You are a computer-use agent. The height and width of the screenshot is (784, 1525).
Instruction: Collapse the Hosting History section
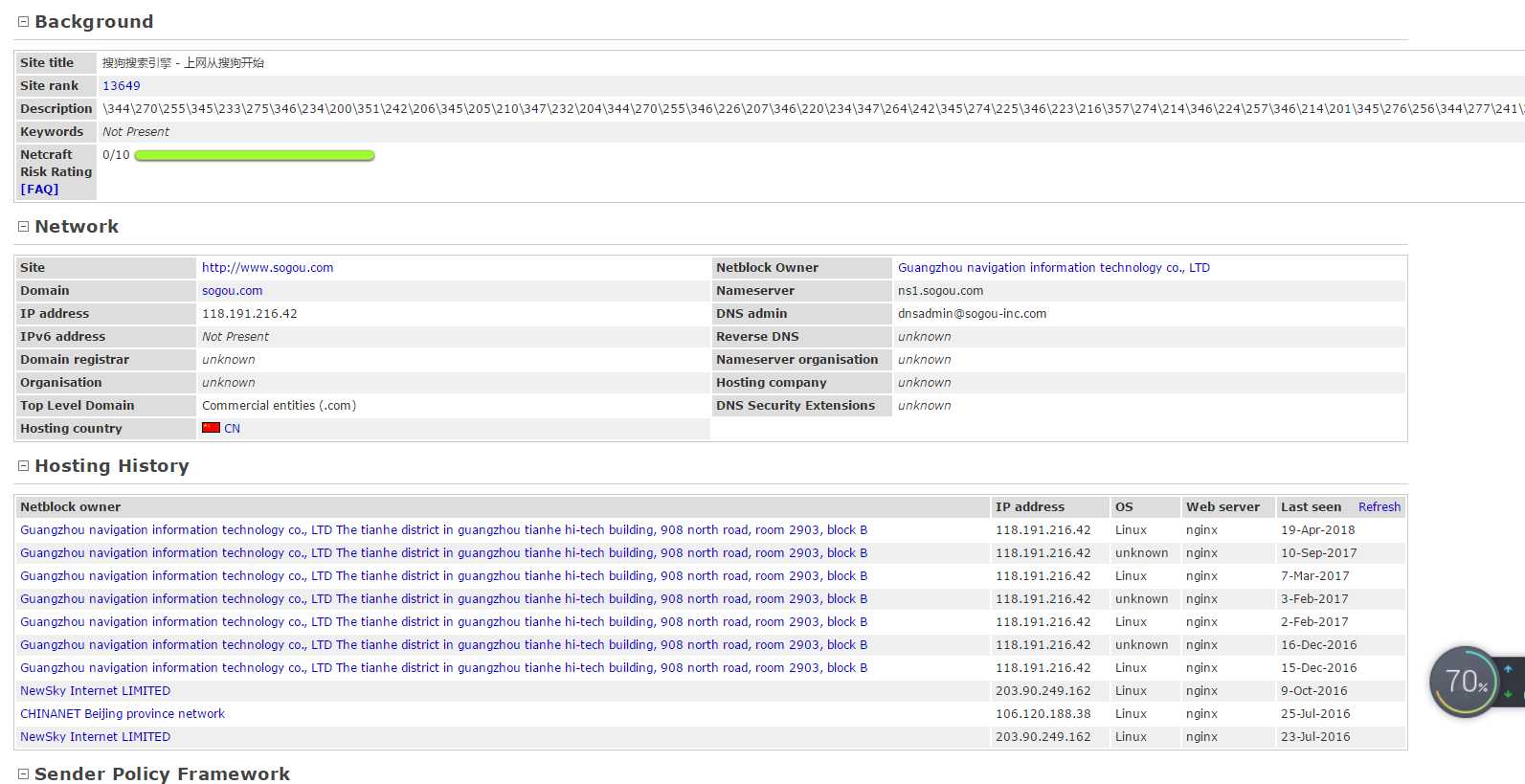coord(23,466)
